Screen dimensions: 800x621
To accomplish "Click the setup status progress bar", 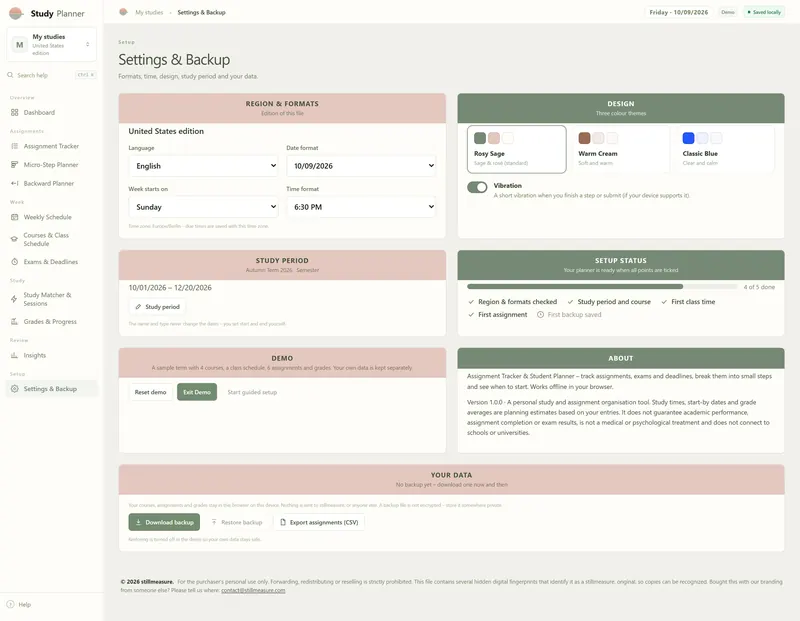I will tap(602, 287).
